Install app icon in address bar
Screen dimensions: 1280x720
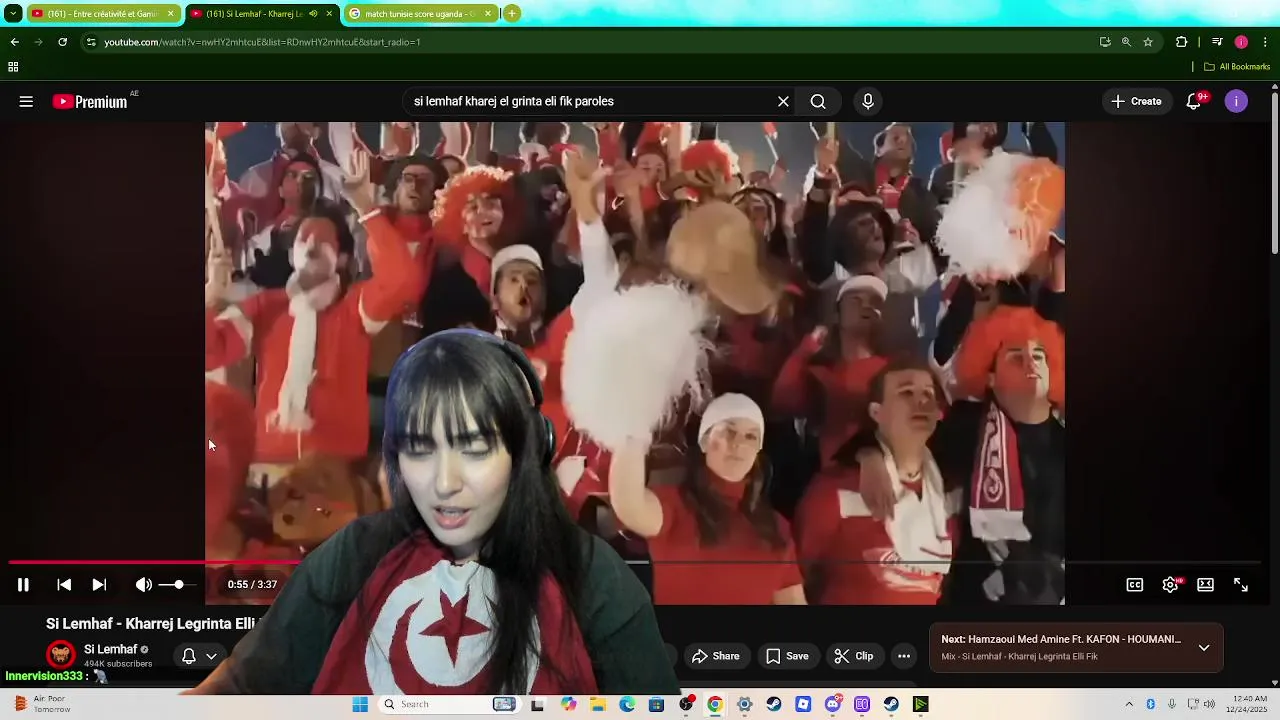pyautogui.click(x=1105, y=42)
